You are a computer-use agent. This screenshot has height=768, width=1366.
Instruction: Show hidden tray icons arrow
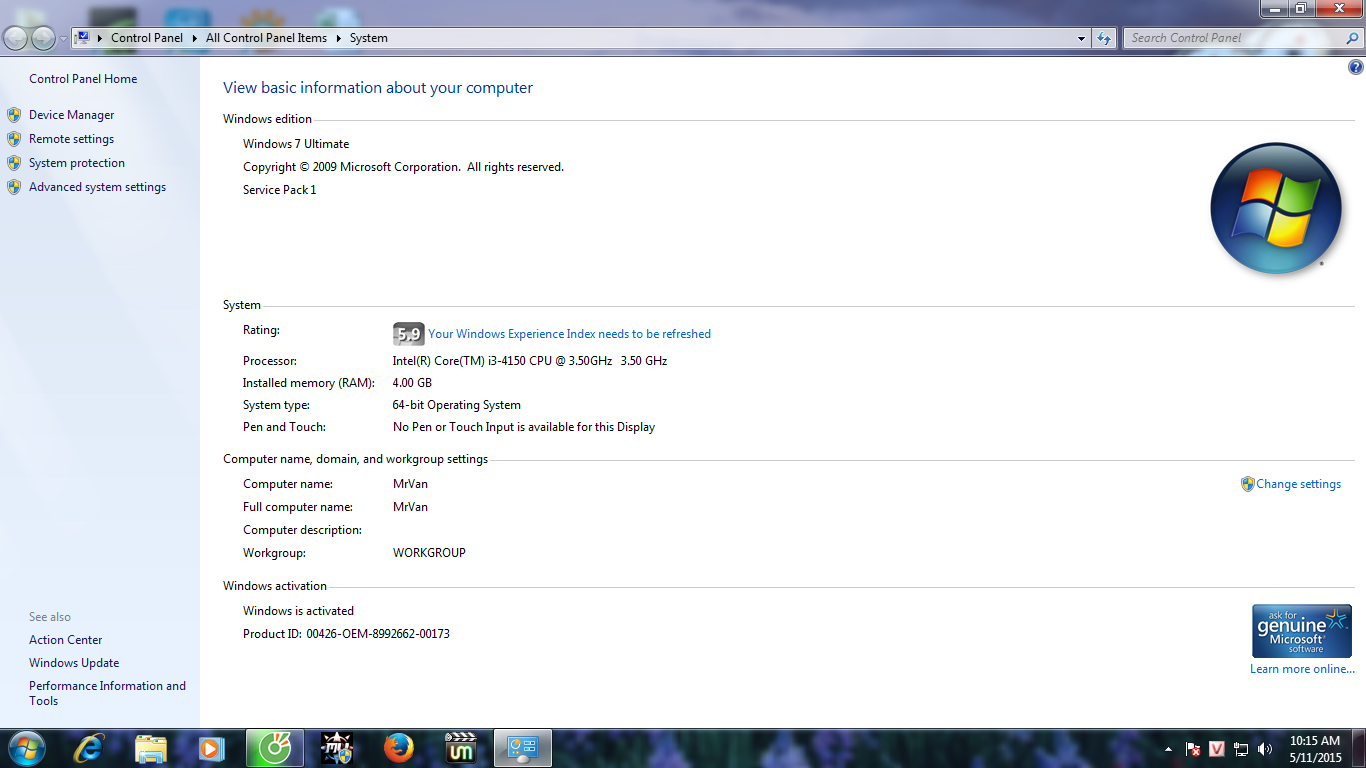pyautogui.click(x=1168, y=749)
